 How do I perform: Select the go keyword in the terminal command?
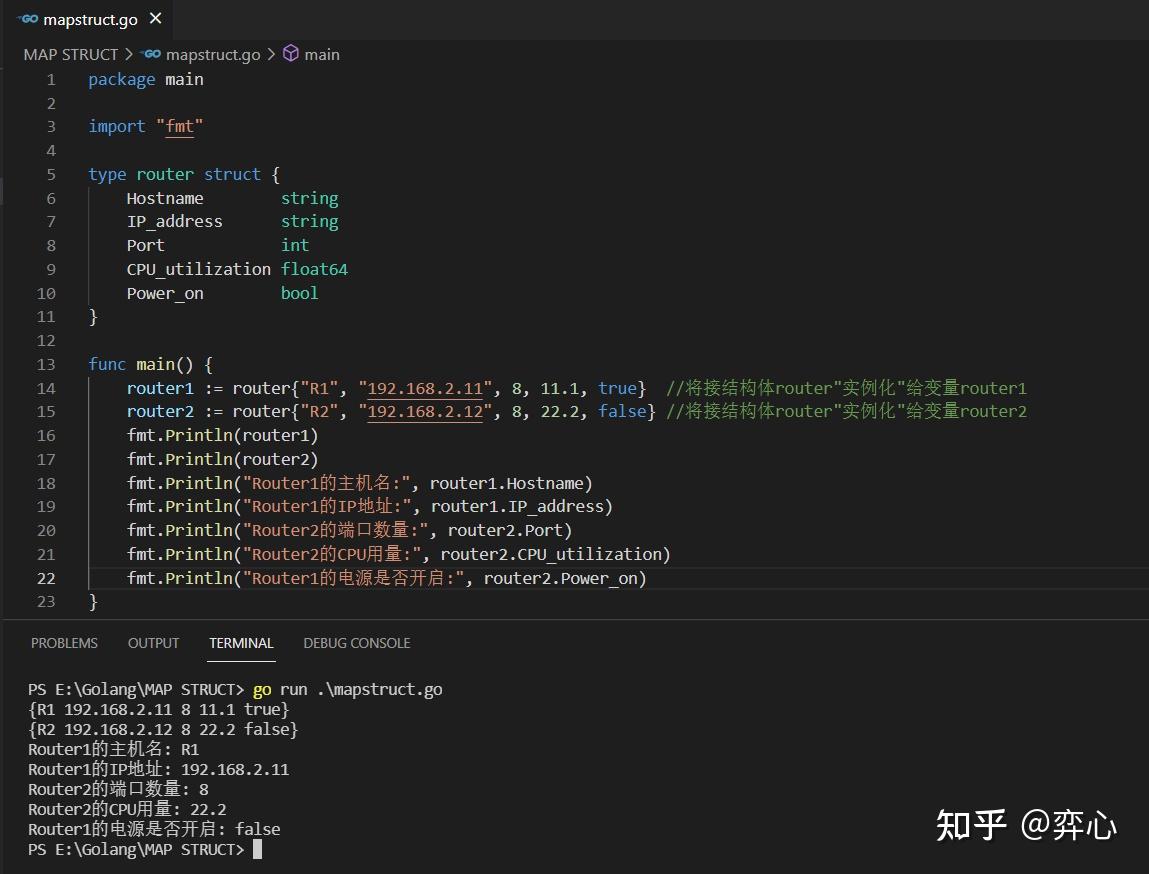pos(261,689)
